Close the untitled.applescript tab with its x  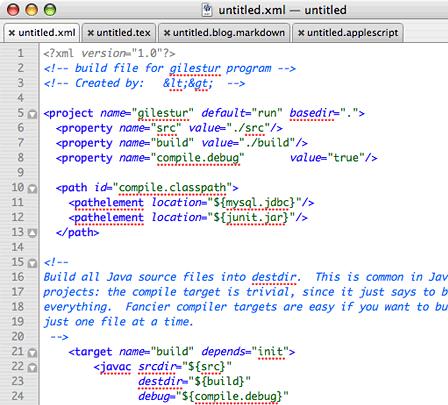(x=301, y=33)
